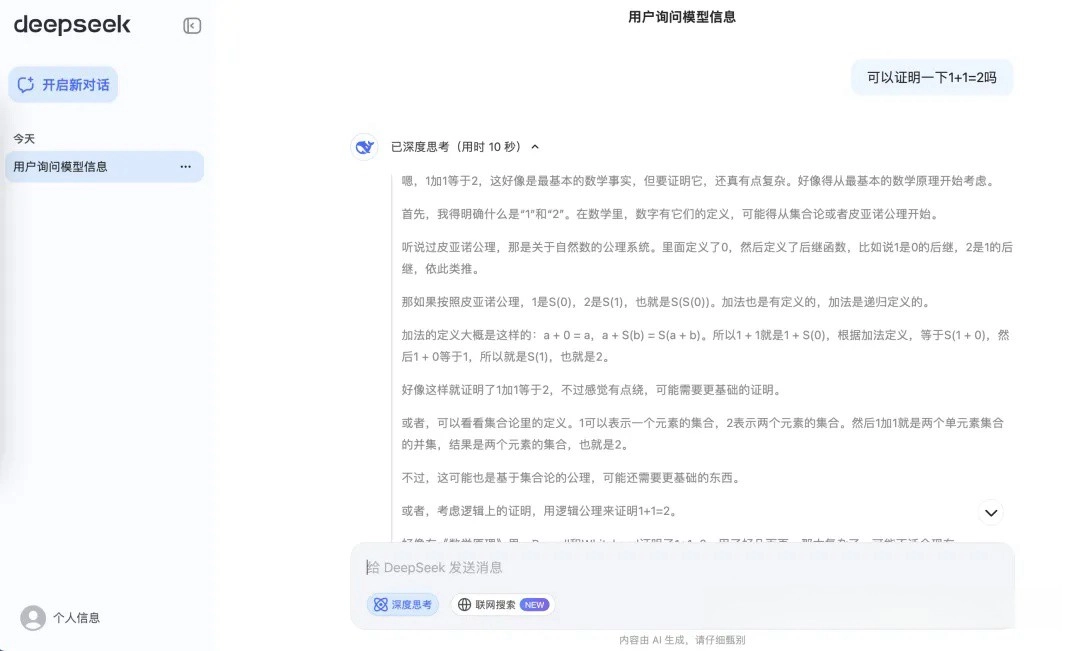Click the atom icon in 深度思考
Viewport: 1080px width, 651px height.
pyautogui.click(x=380, y=604)
